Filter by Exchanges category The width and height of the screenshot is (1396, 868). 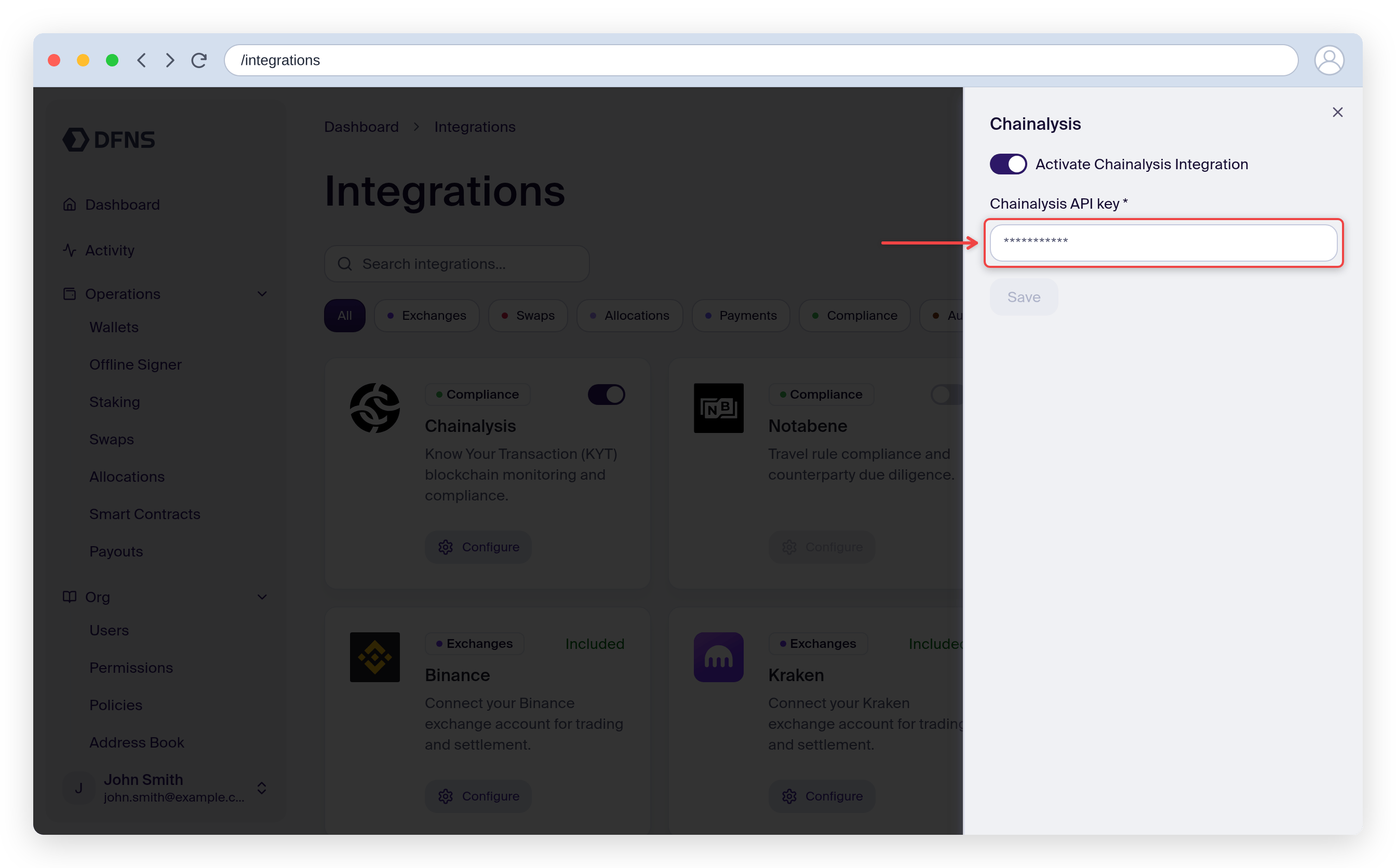(x=427, y=315)
